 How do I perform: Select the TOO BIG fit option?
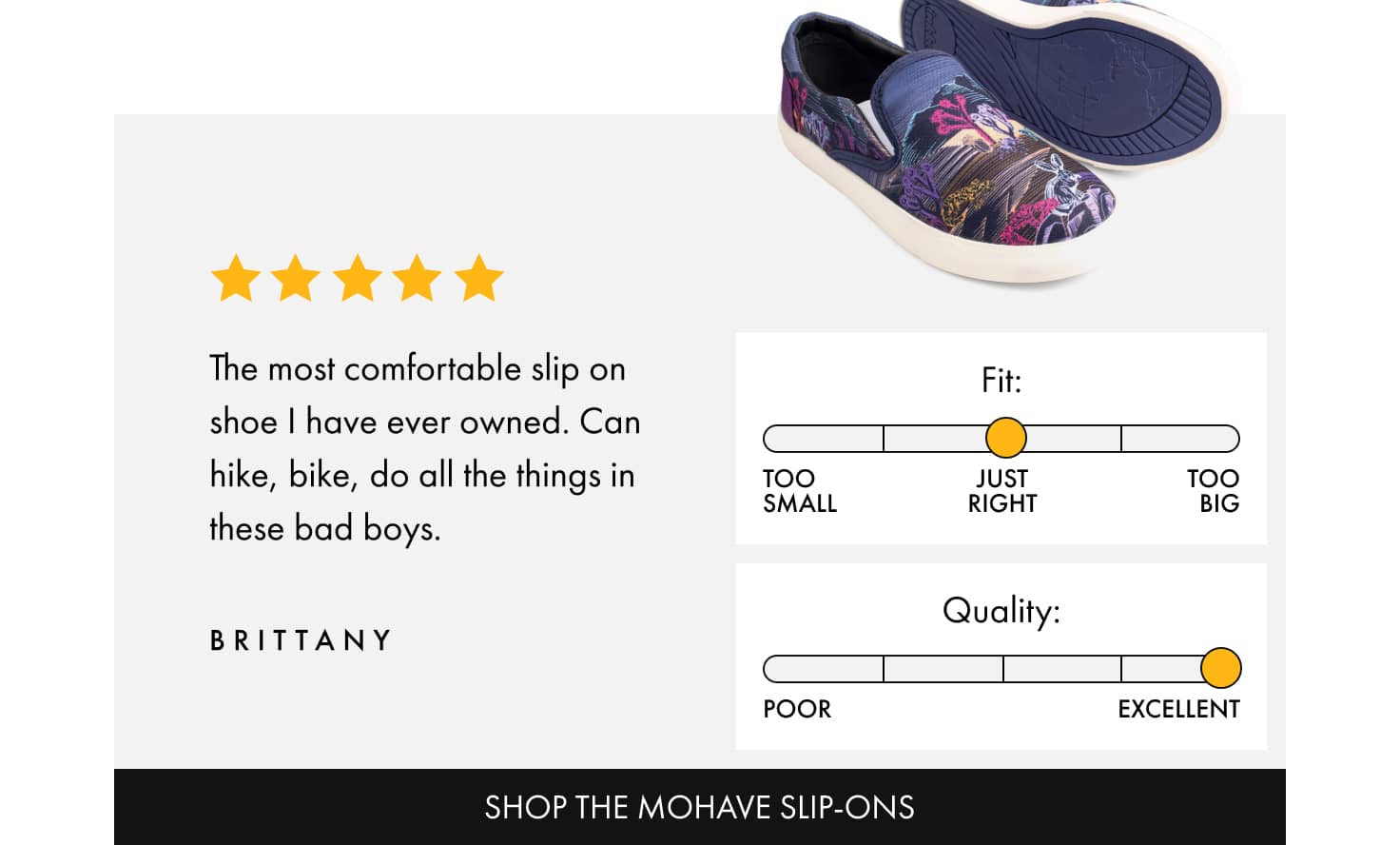tap(1215, 491)
